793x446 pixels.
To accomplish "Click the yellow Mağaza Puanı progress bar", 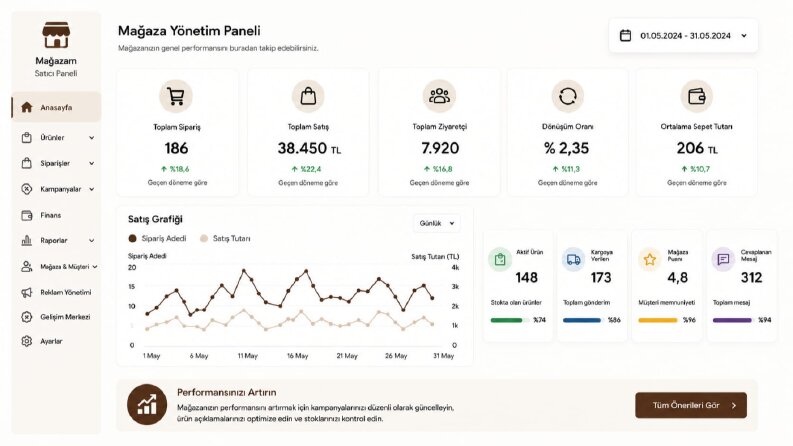I will coord(658,320).
